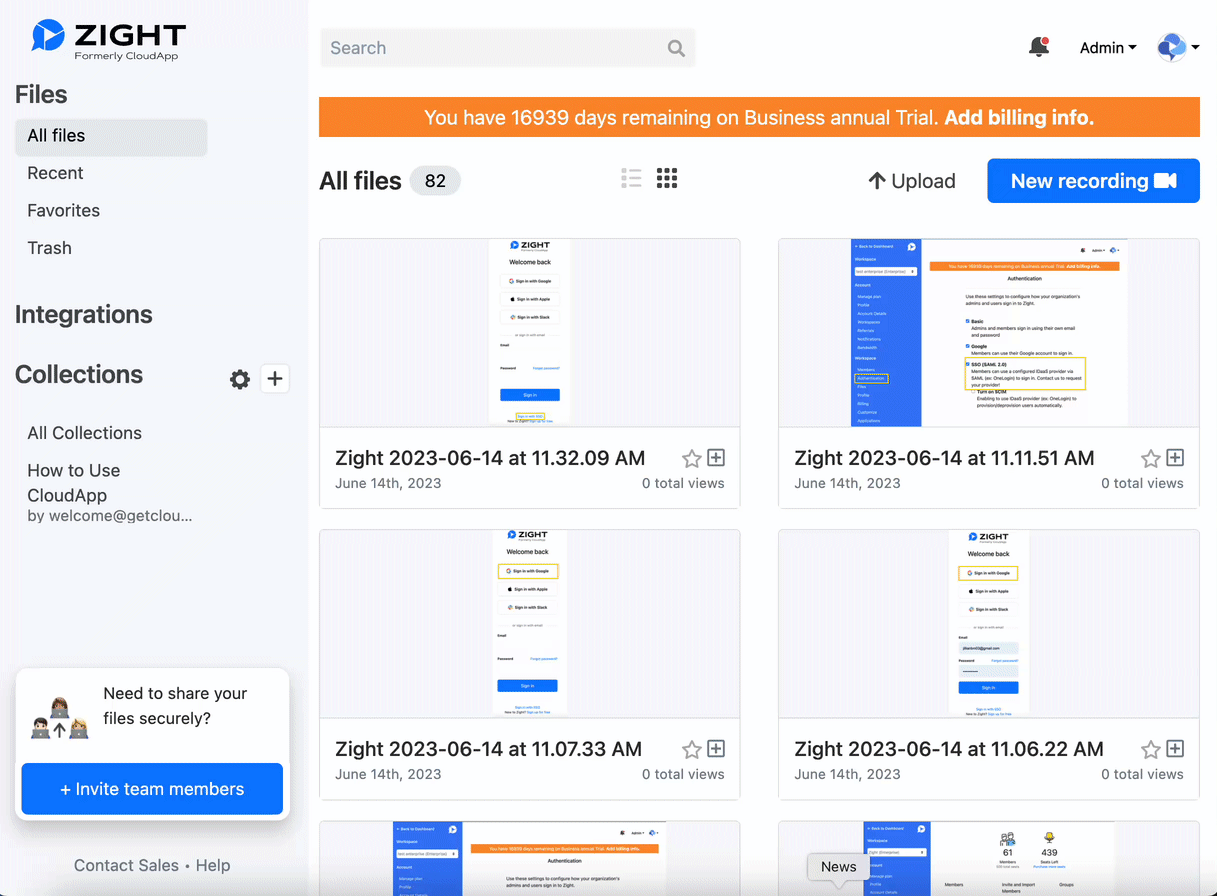Add 11.32.09 AM file to collection
Image resolution: width=1217 pixels, height=896 pixels.
click(716, 458)
